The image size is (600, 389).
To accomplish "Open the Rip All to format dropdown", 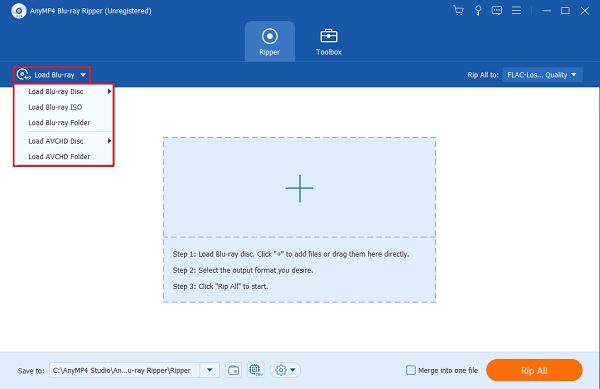I will pos(542,75).
